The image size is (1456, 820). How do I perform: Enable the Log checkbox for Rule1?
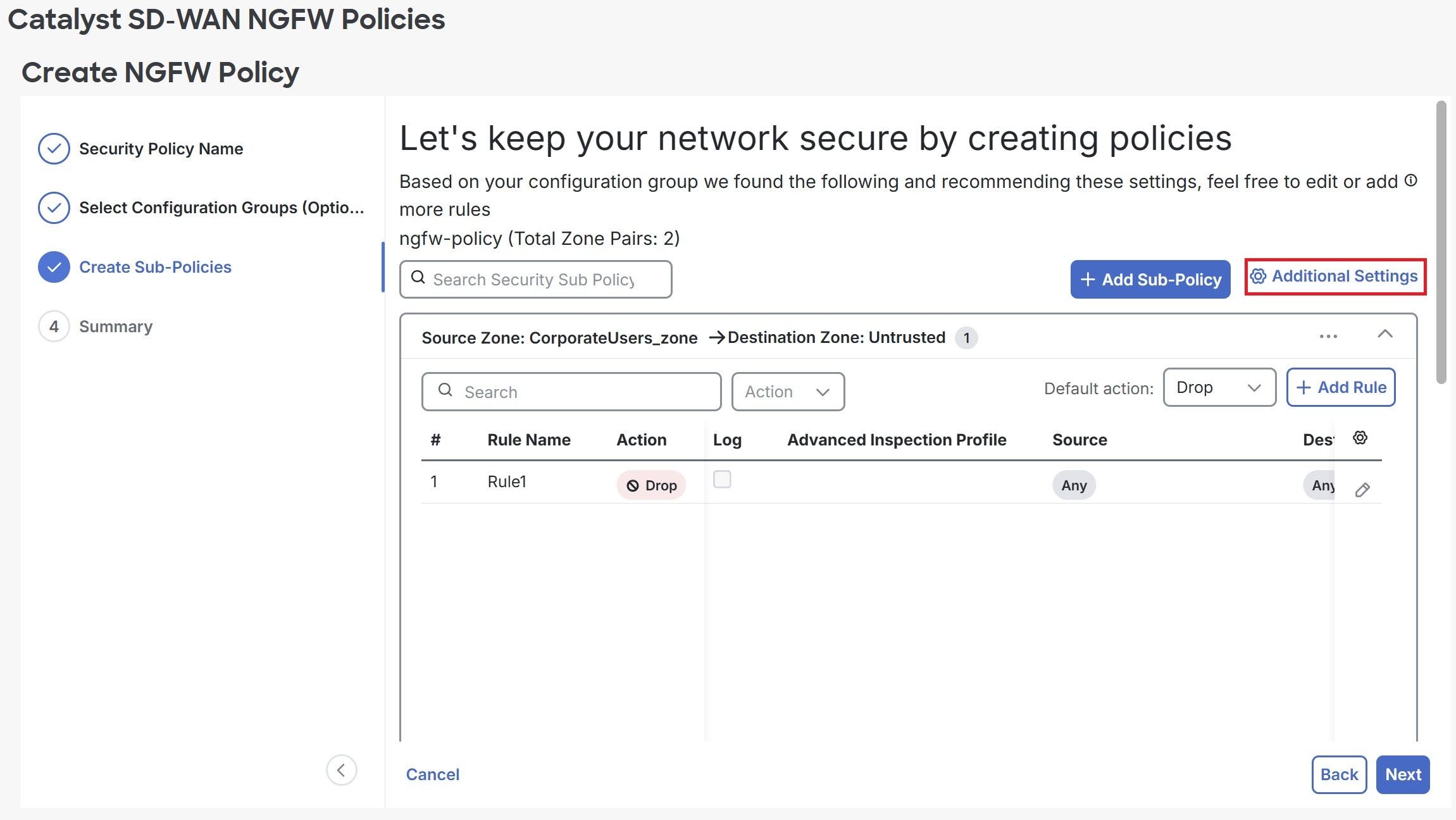click(722, 480)
